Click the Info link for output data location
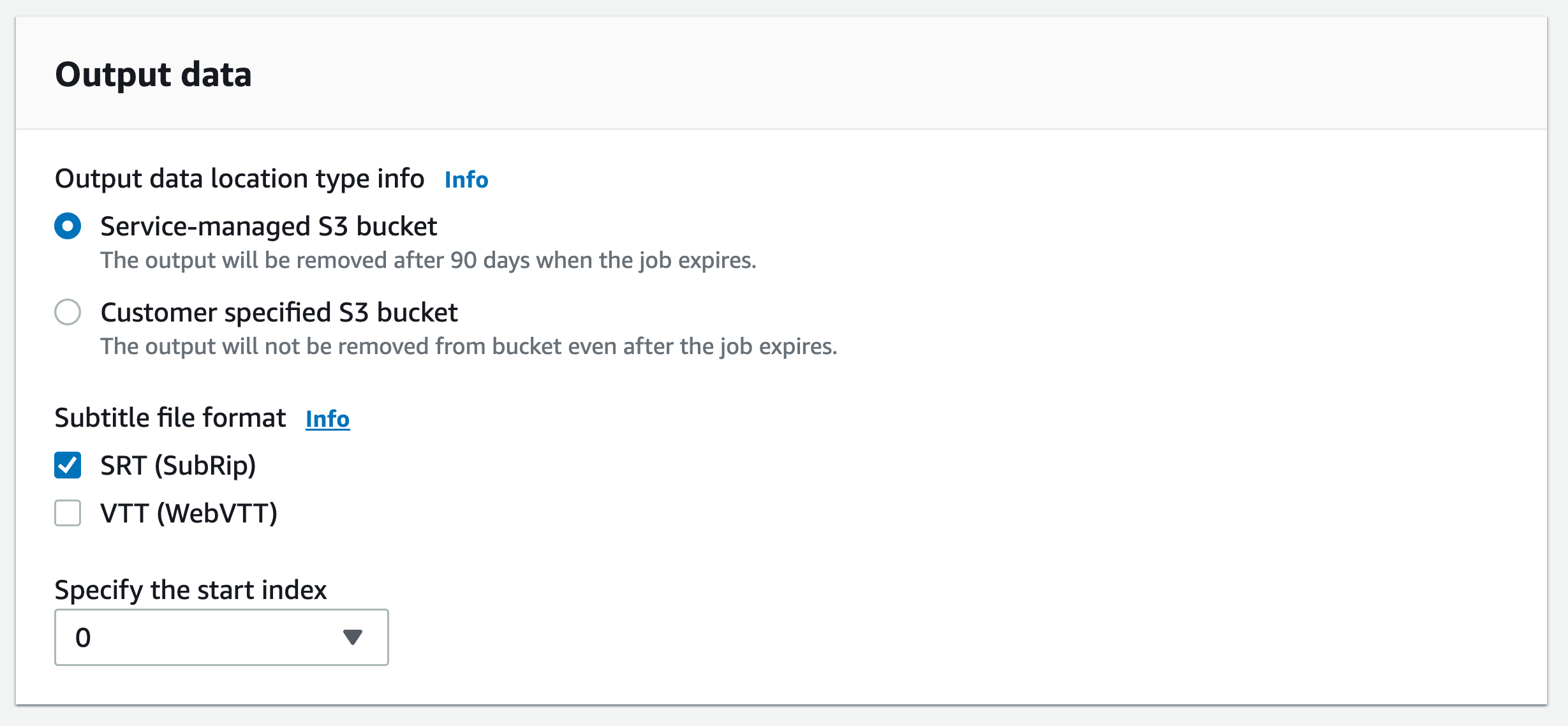 tap(466, 180)
